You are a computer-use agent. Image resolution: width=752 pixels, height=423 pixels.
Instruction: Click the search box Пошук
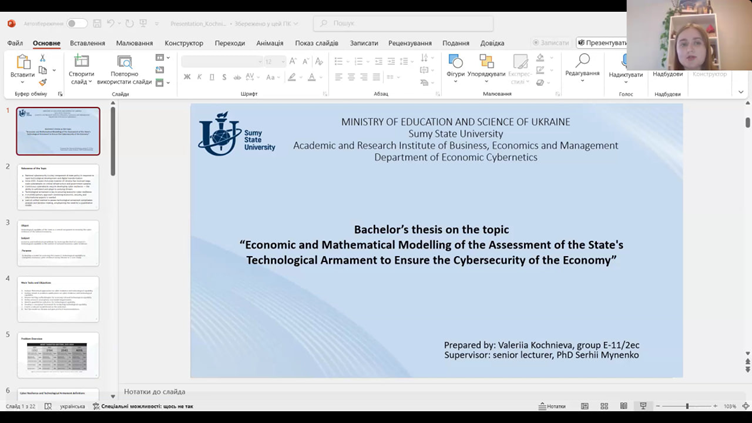coord(403,23)
